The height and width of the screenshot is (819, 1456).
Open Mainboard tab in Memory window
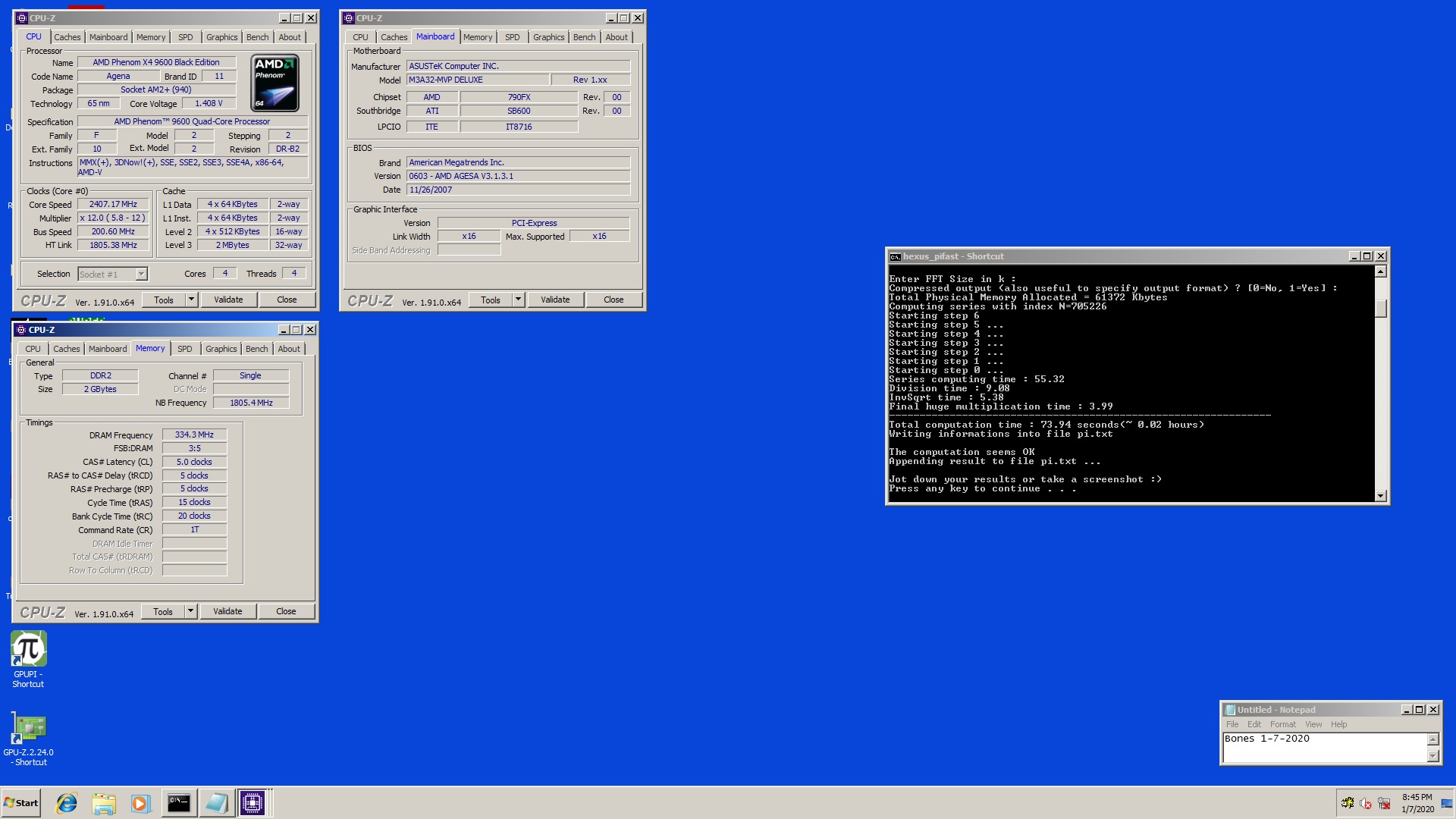pyautogui.click(x=108, y=349)
